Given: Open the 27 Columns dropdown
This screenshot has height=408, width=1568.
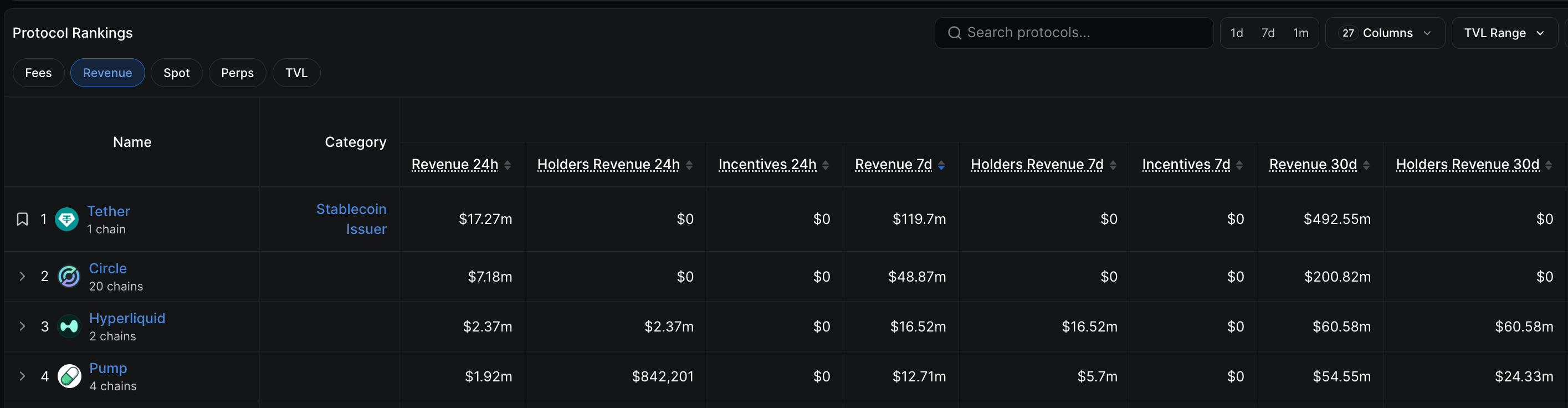Looking at the screenshot, I should coord(1385,33).
